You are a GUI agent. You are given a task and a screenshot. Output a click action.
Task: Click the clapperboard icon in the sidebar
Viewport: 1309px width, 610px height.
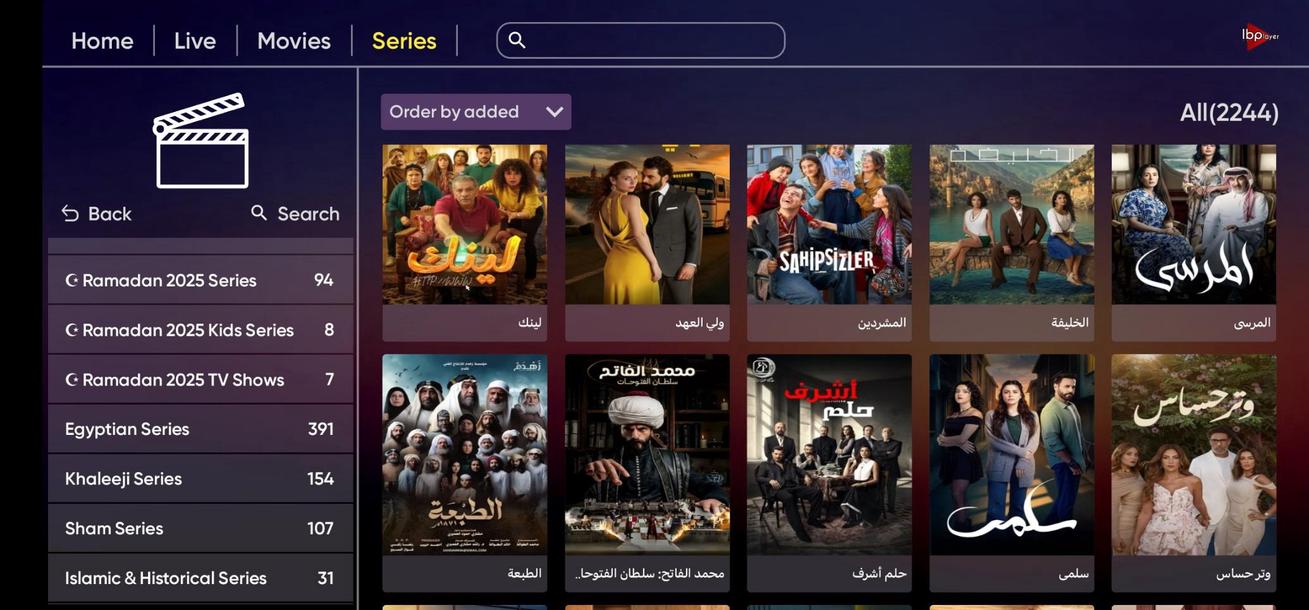[x=201, y=140]
